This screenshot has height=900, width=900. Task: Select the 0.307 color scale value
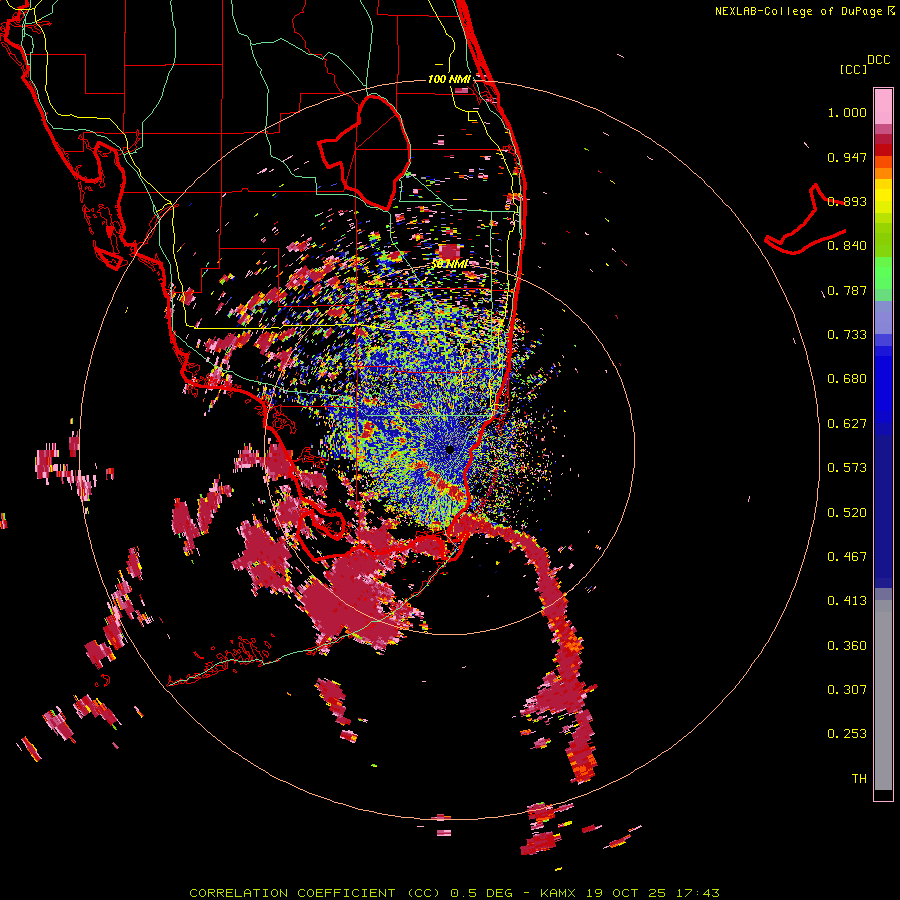click(x=847, y=690)
